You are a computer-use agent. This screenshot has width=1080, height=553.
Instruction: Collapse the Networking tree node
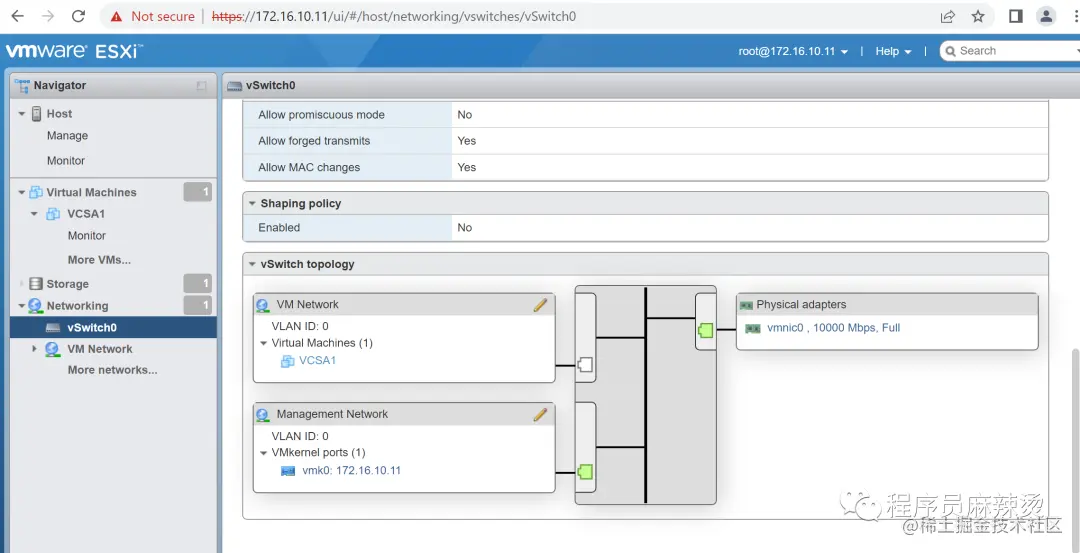tap(22, 306)
